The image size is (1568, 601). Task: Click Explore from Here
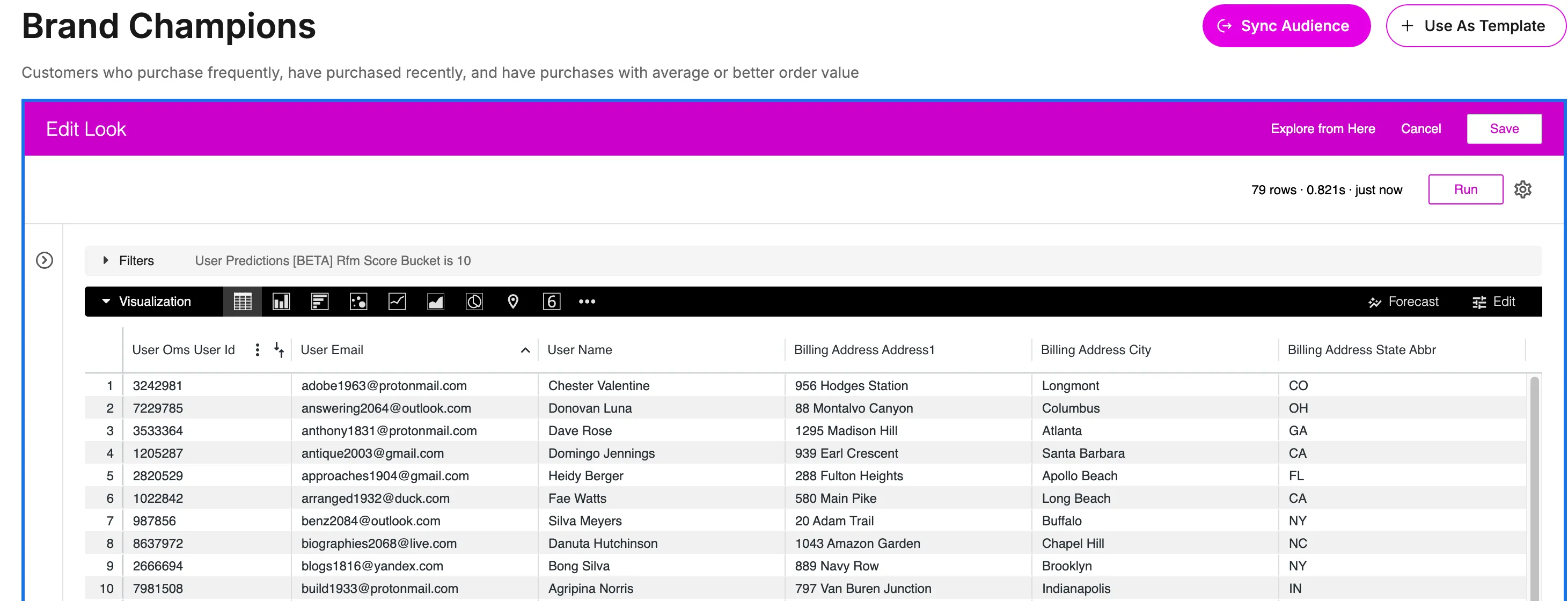pos(1322,128)
